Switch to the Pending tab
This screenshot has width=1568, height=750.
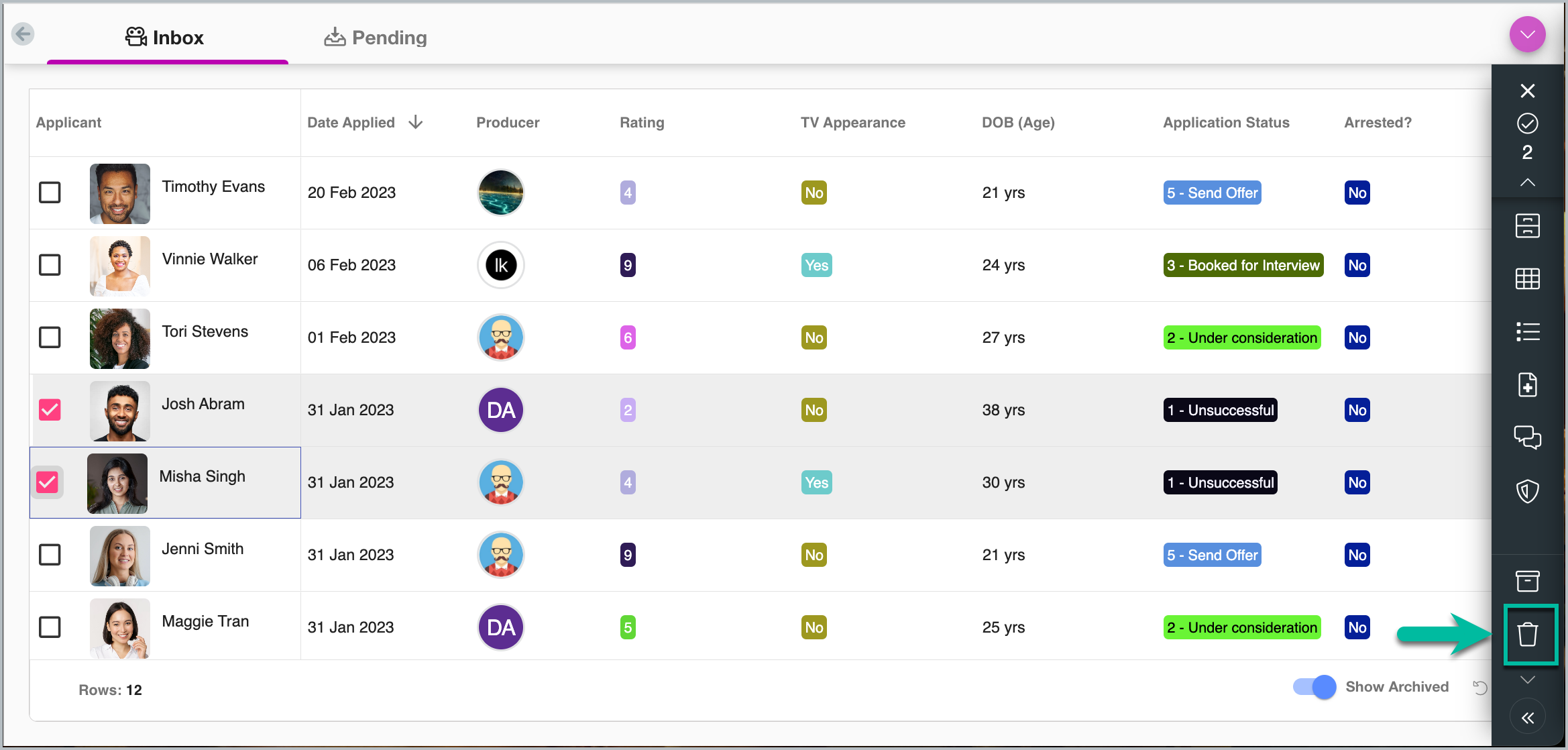click(x=376, y=38)
